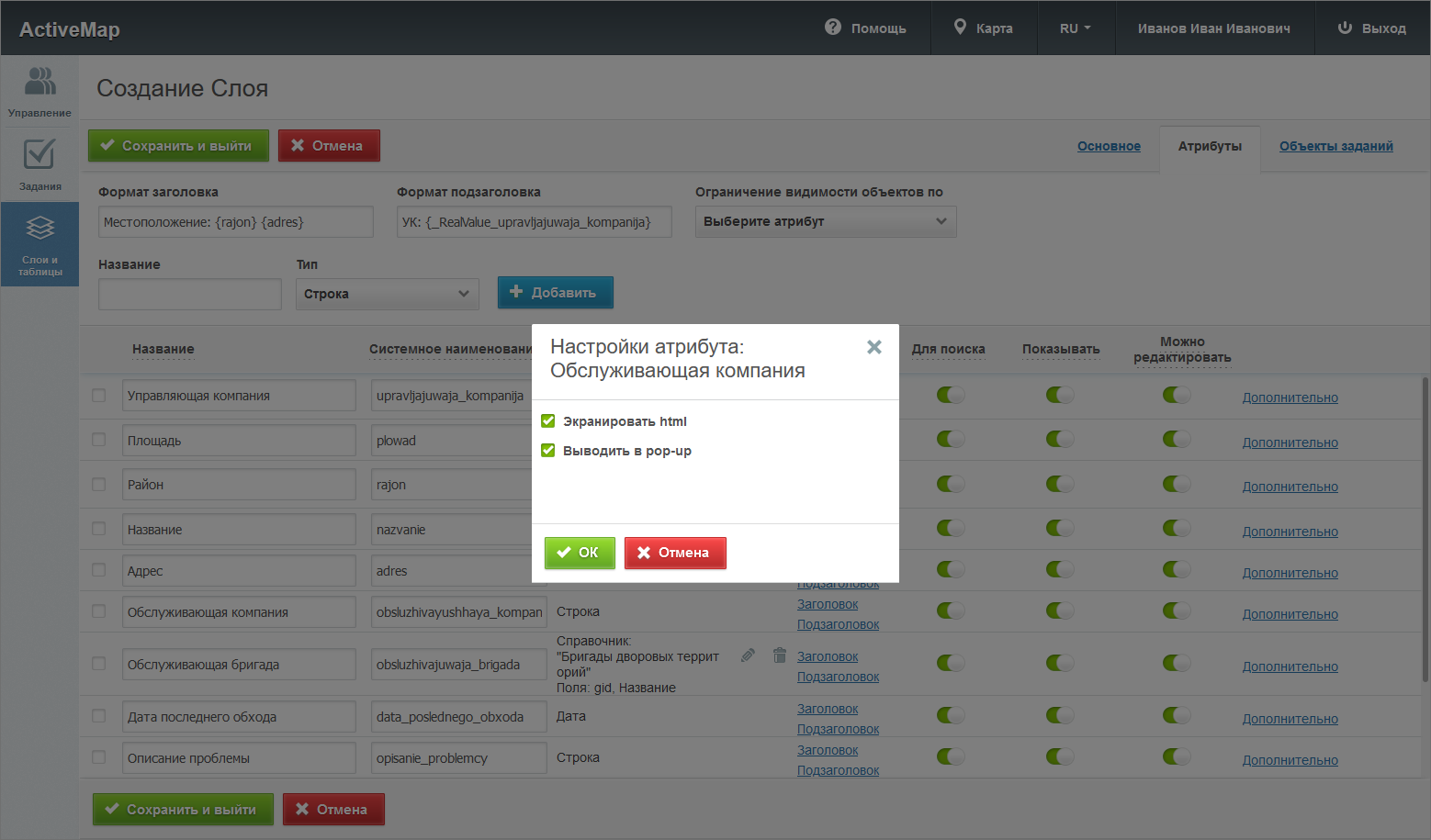The image size is (1431, 840).
Task: Switch to the Объекты заданий tab
Action: click(1335, 146)
